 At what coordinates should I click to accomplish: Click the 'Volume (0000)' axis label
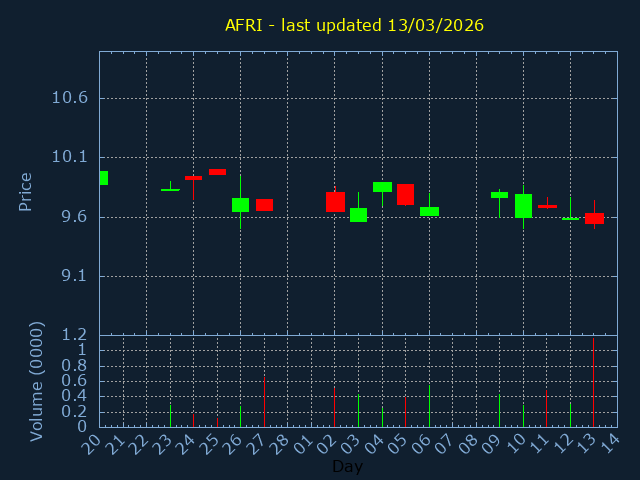coord(37,381)
